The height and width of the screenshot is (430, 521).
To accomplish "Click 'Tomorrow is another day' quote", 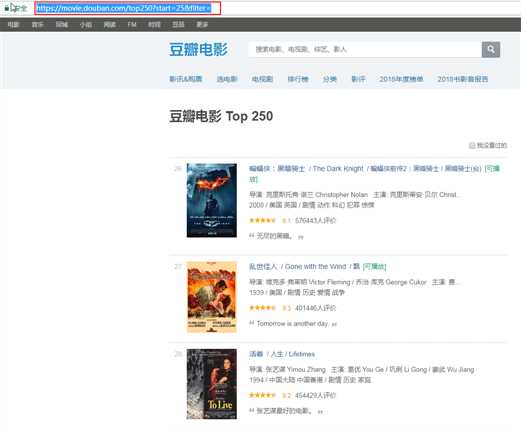I will 292,324.
